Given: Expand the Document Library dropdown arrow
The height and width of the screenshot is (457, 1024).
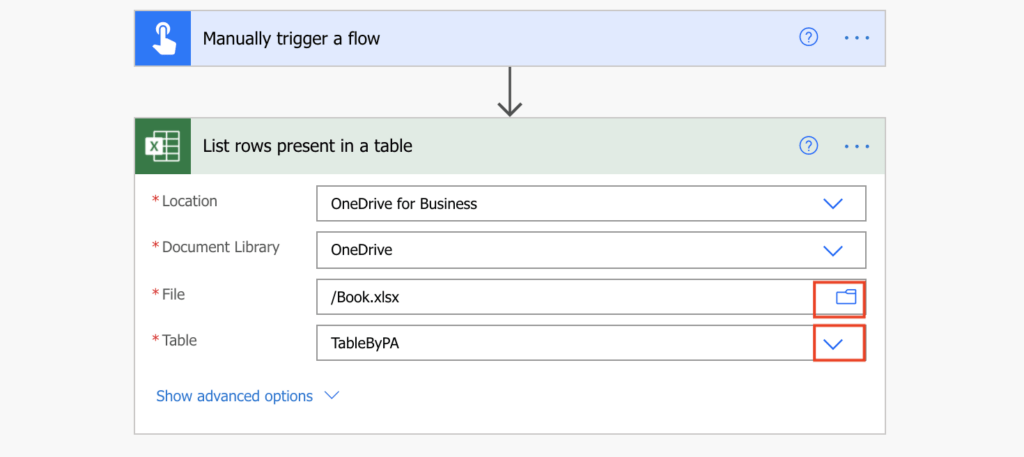Looking at the screenshot, I should (x=833, y=250).
